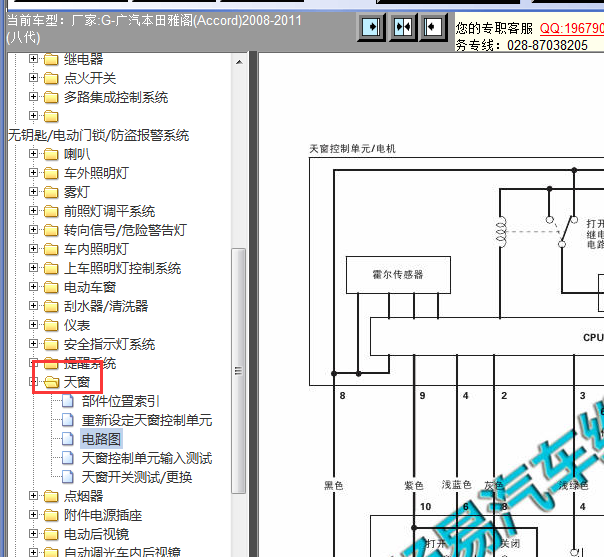Expand the 上车照明灯控制系统 folder
Image resolution: width=604 pixels, height=557 pixels.
coord(34,268)
